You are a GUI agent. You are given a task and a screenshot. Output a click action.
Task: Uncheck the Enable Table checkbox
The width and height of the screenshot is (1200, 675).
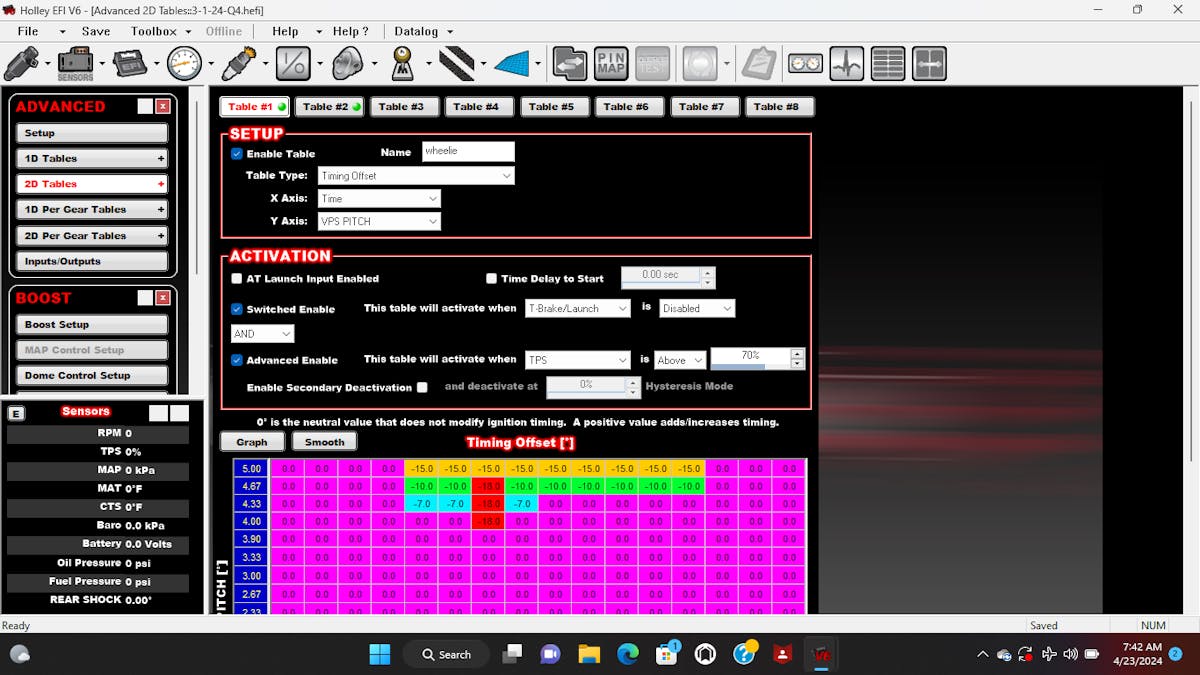pyautogui.click(x=237, y=154)
